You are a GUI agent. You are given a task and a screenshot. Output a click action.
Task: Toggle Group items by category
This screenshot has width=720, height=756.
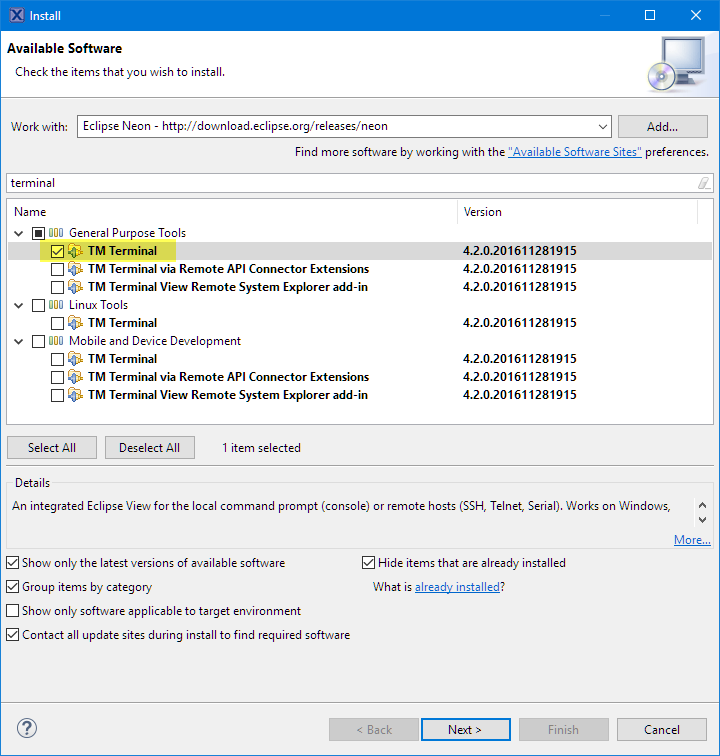[13, 587]
